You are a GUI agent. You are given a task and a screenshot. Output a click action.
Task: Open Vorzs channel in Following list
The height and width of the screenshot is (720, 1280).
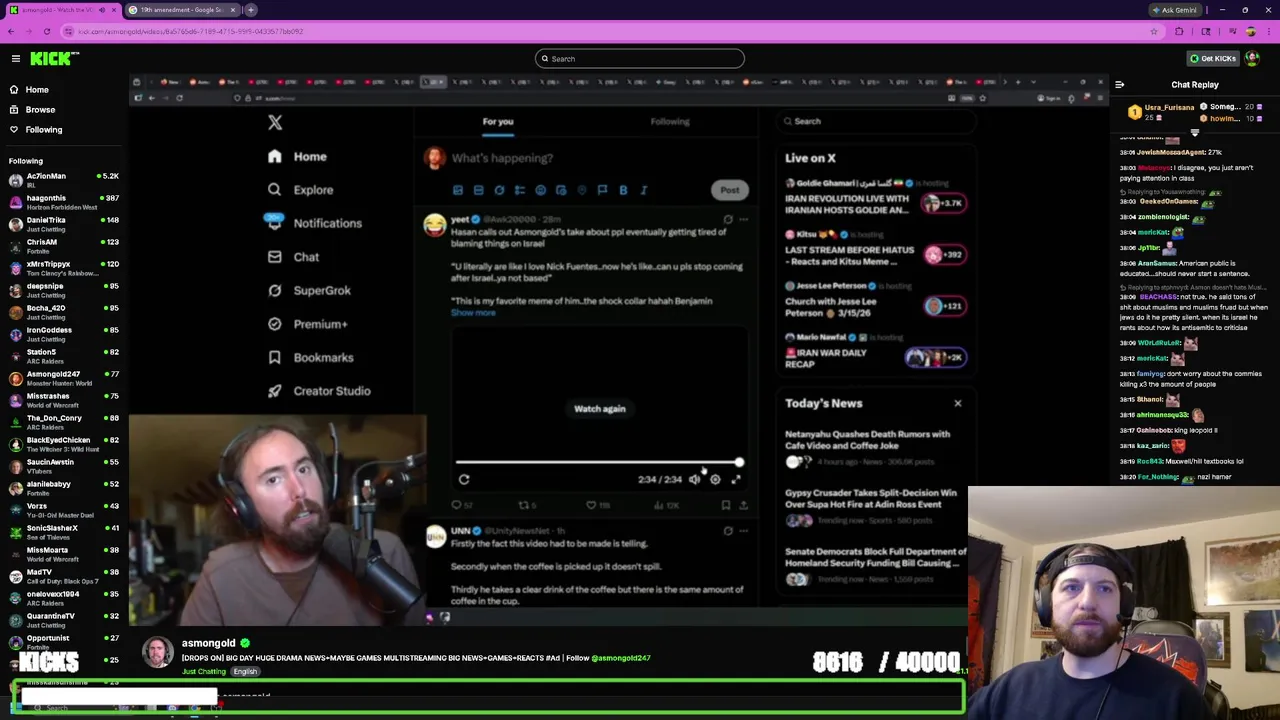(62, 510)
